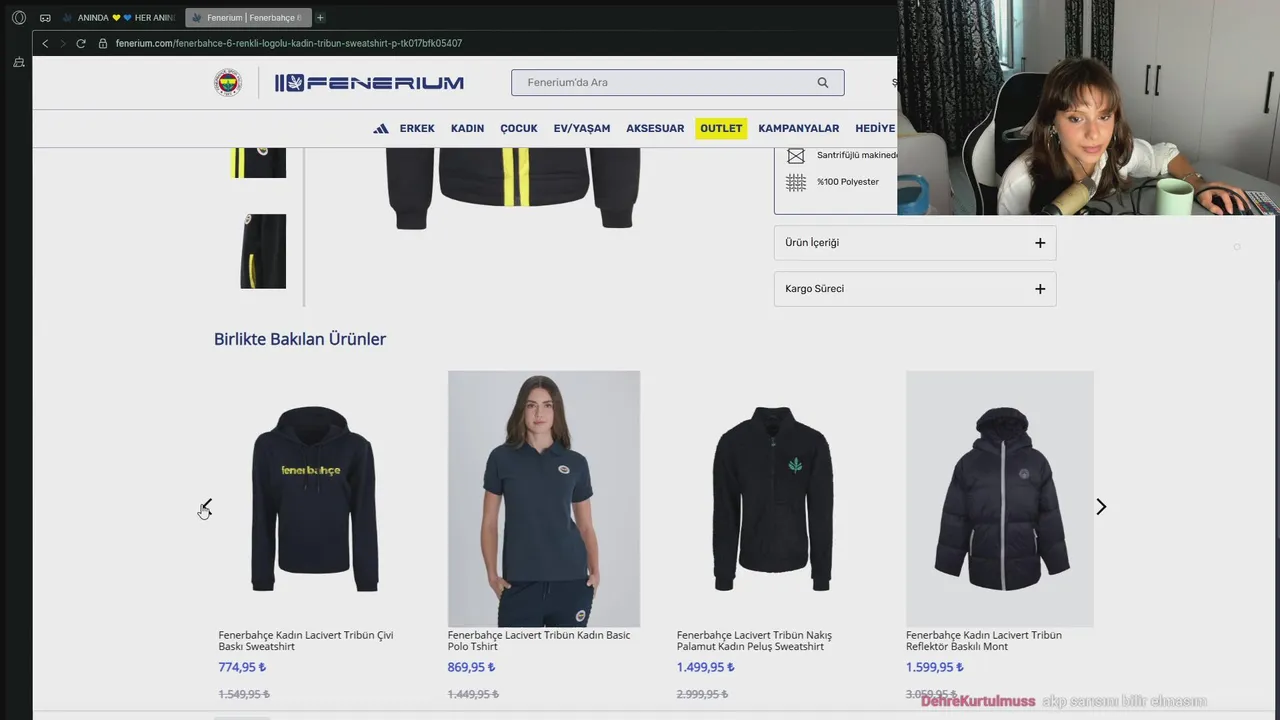Open the Nakış Palamut Kadın Peluş Sweatshirt link
This screenshot has width=1280, height=720.
754,641
